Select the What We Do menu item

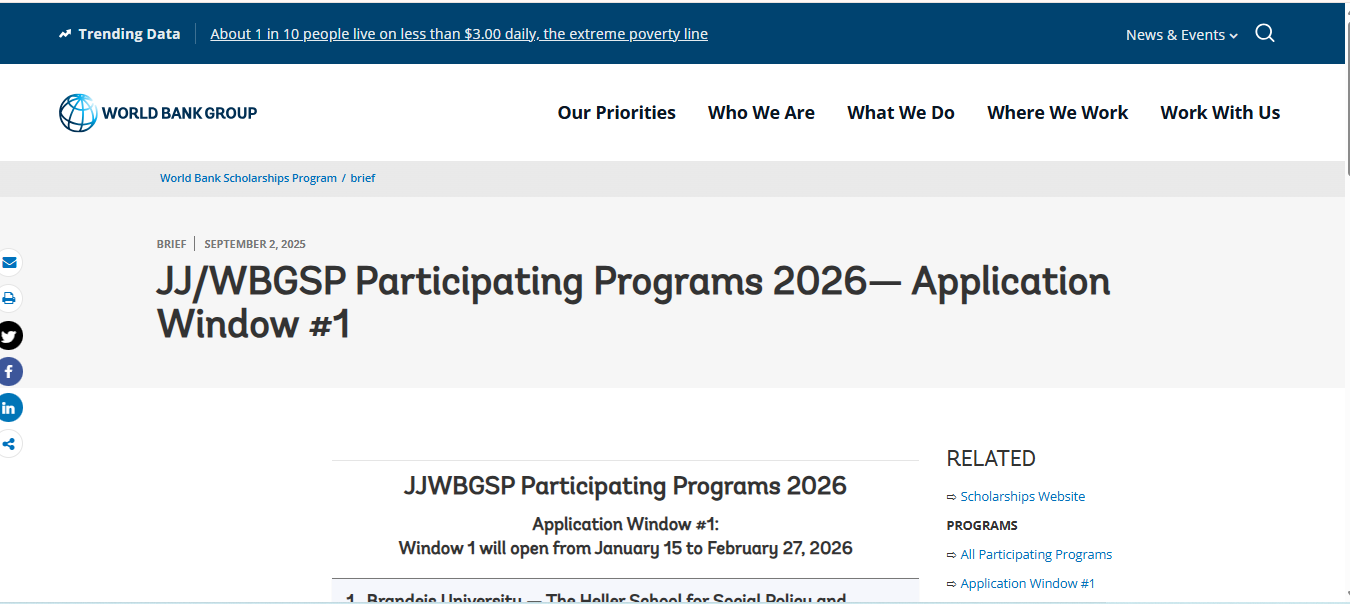click(900, 112)
